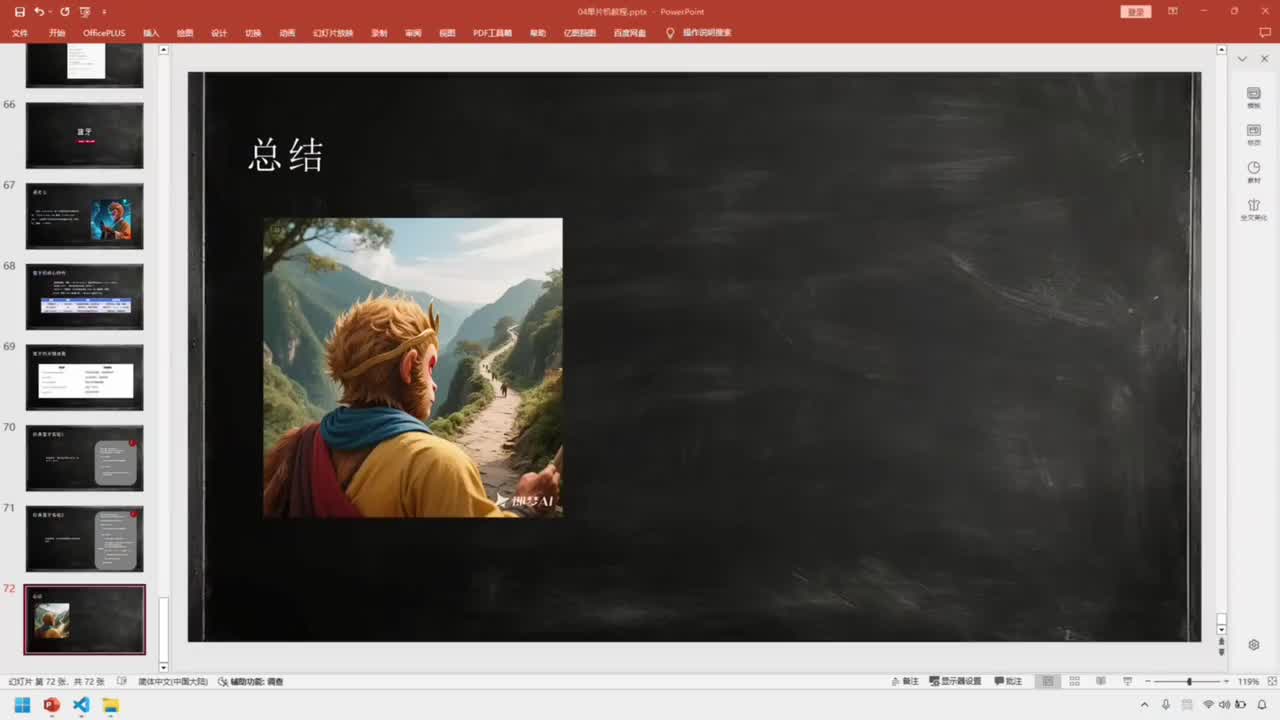Click the zoom out minus button
Screen dimensions: 1280x720
(x=1148, y=681)
